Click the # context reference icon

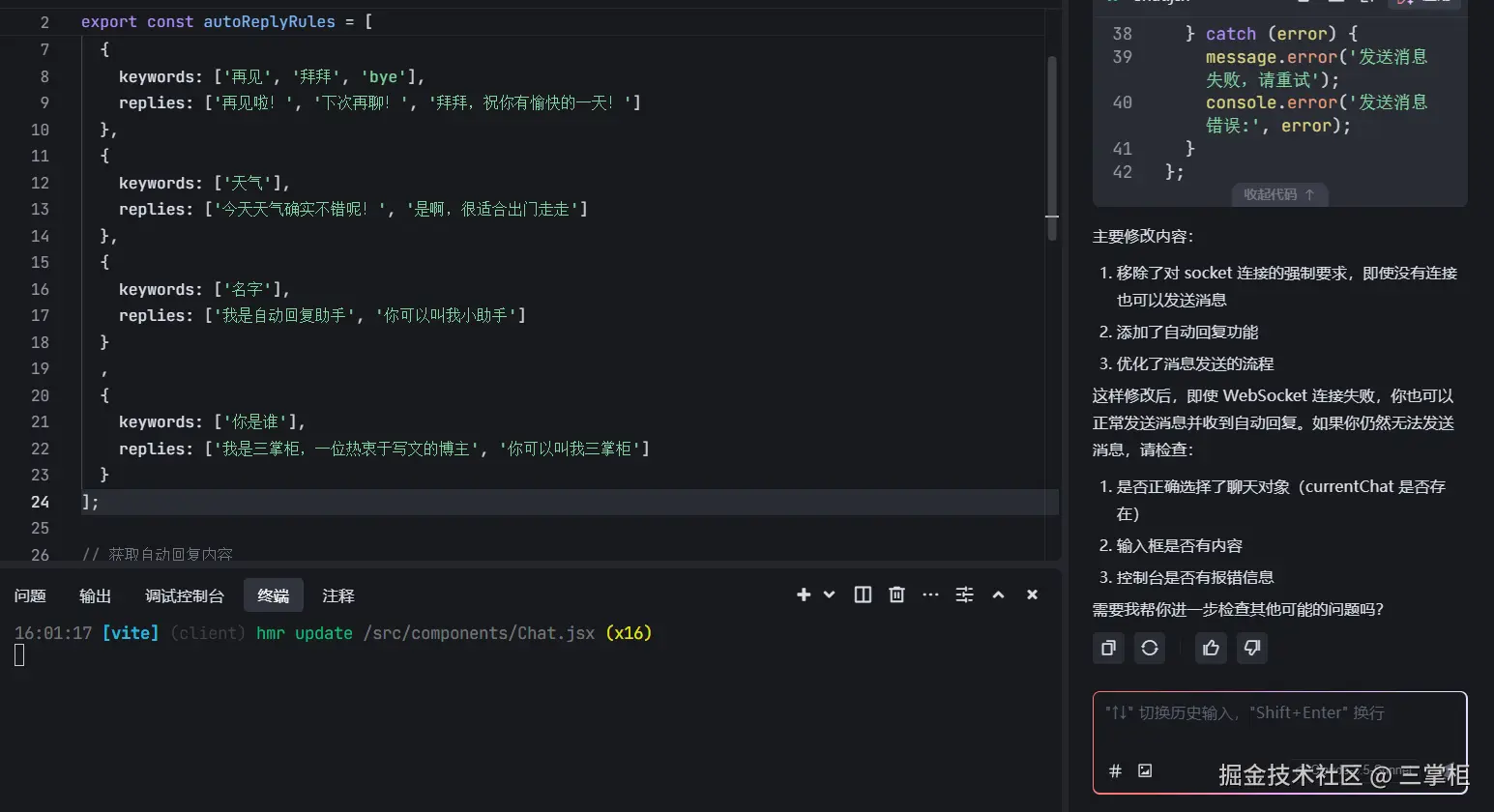1115,770
